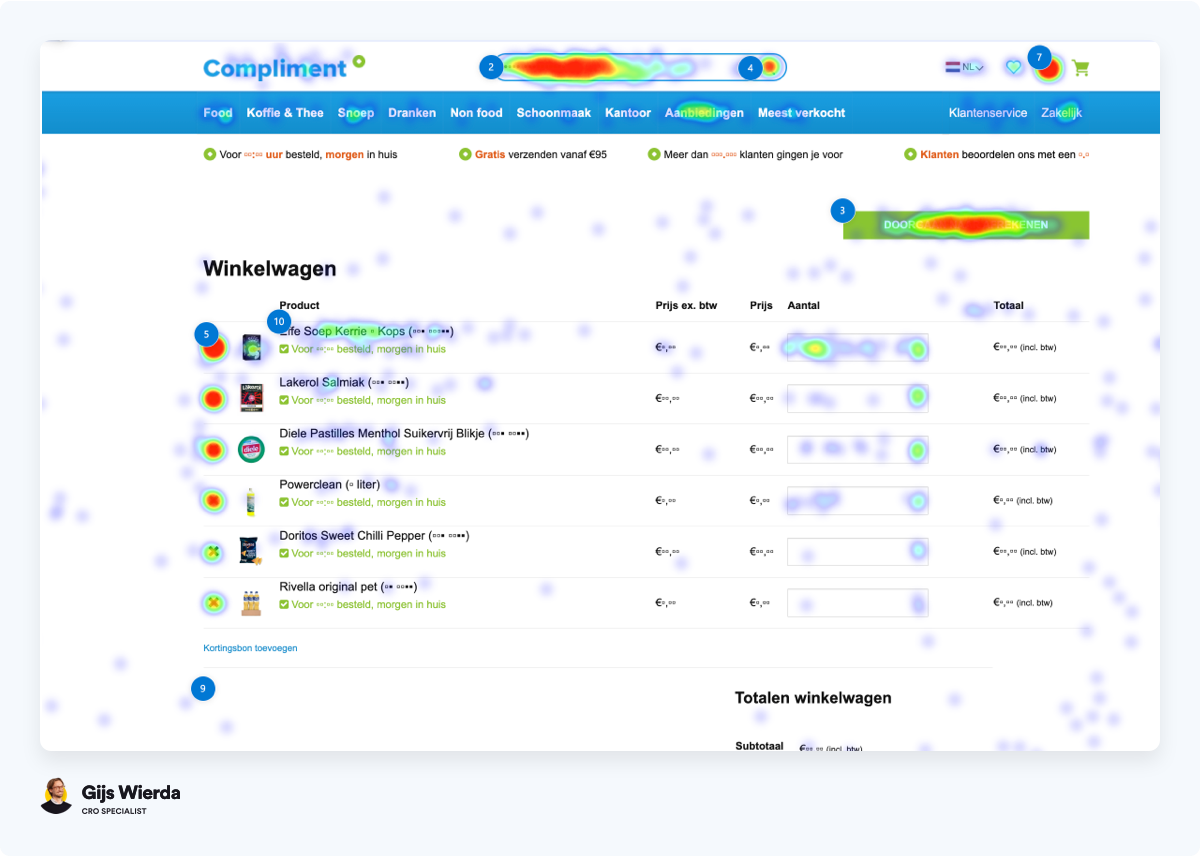Open the Powerclean product link

pos(330,484)
